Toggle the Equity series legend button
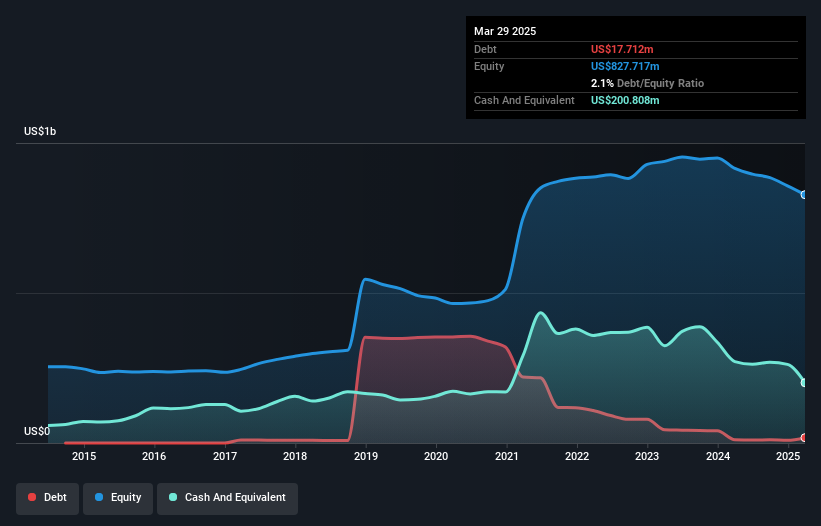821x526 pixels. click(118, 498)
